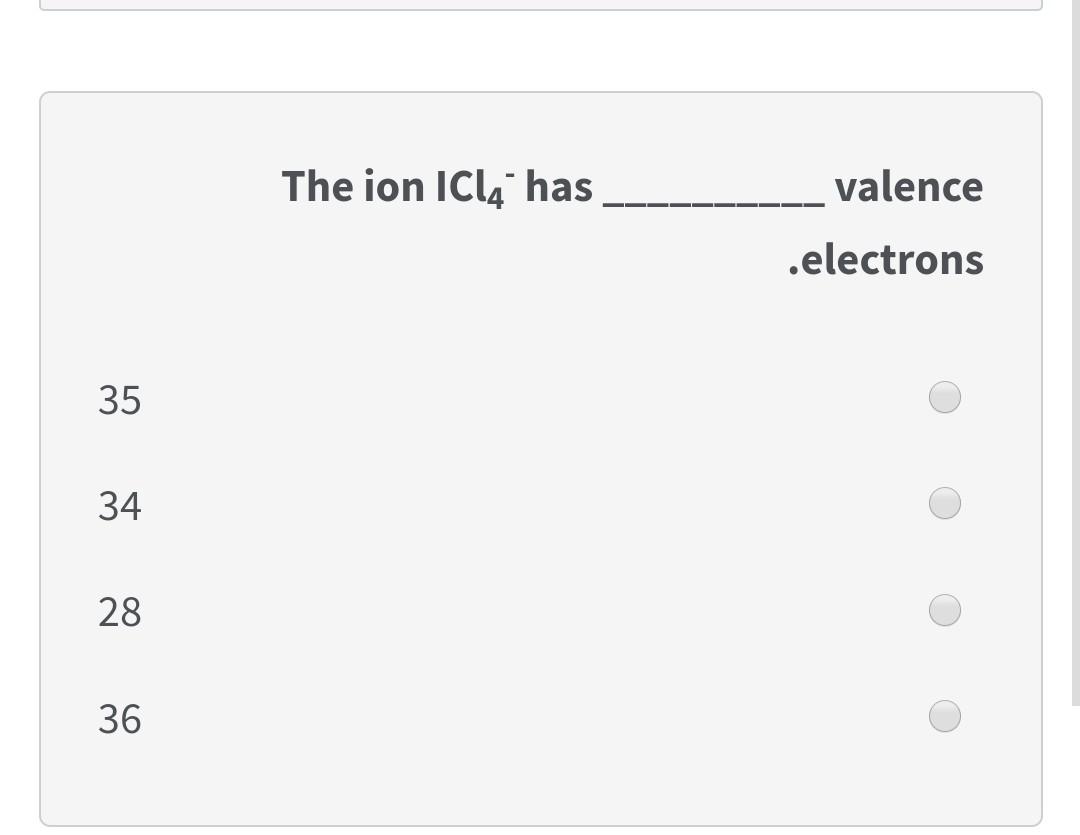This screenshot has height=835, width=1080.
Task: Choose the radio button for answer 28
Action: tap(945, 609)
